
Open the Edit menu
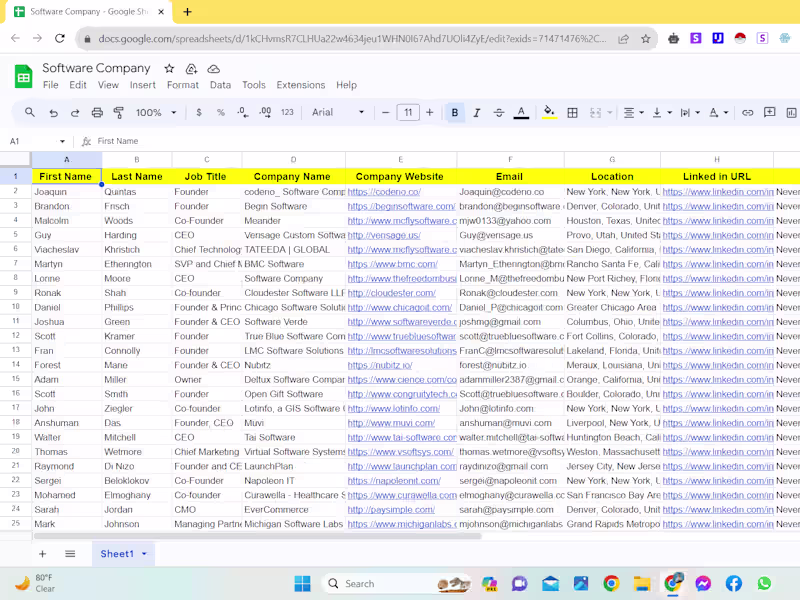pyautogui.click(x=78, y=85)
